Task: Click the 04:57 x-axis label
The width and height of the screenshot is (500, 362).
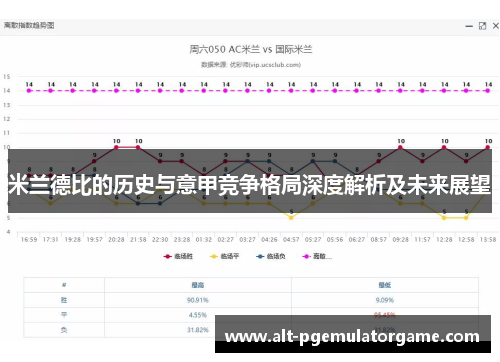Action: coord(291,240)
